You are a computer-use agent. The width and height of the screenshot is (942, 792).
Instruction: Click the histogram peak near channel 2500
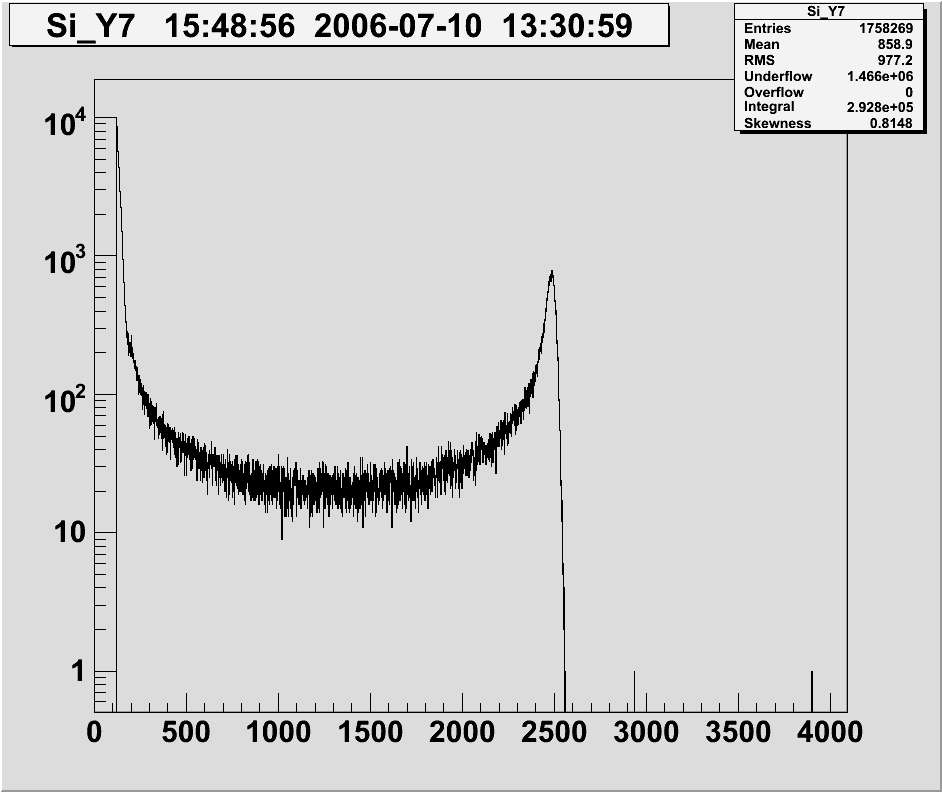(x=551, y=275)
